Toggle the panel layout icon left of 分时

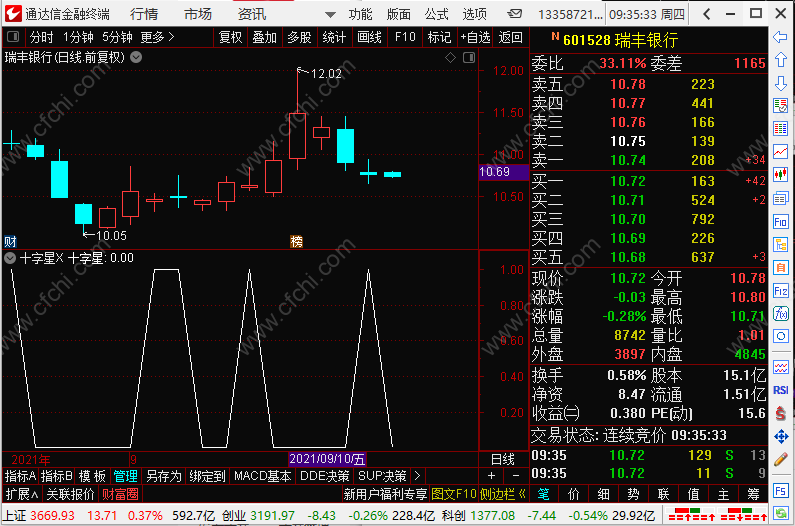(13, 37)
